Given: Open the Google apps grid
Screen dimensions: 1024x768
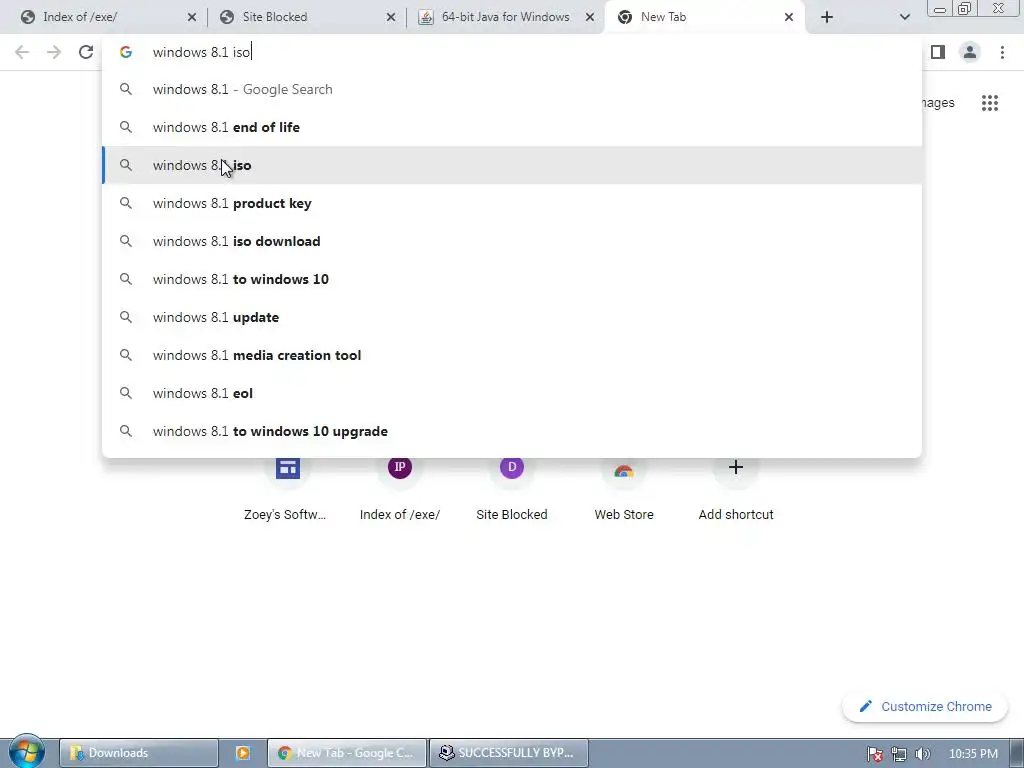Looking at the screenshot, I should coord(990,103).
